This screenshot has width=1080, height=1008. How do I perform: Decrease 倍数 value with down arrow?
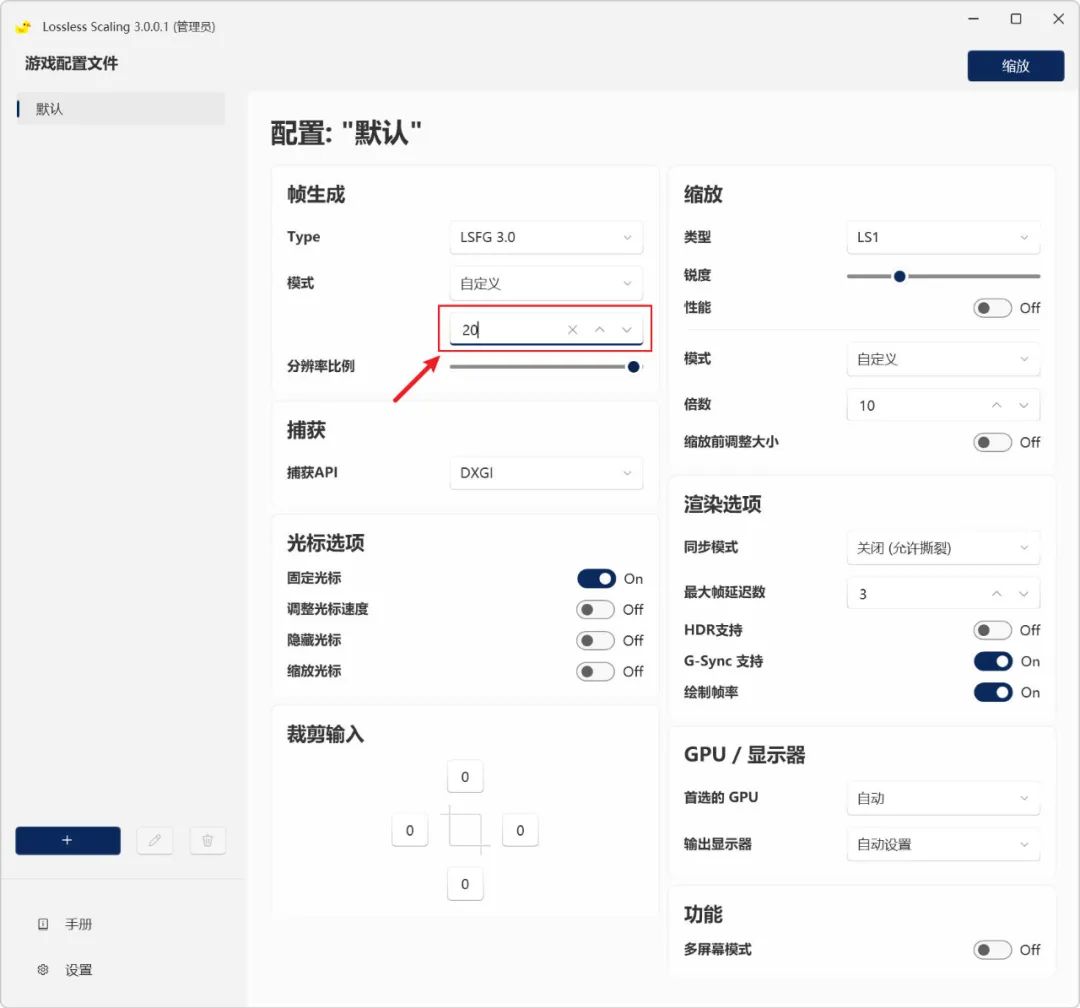pos(1024,406)
